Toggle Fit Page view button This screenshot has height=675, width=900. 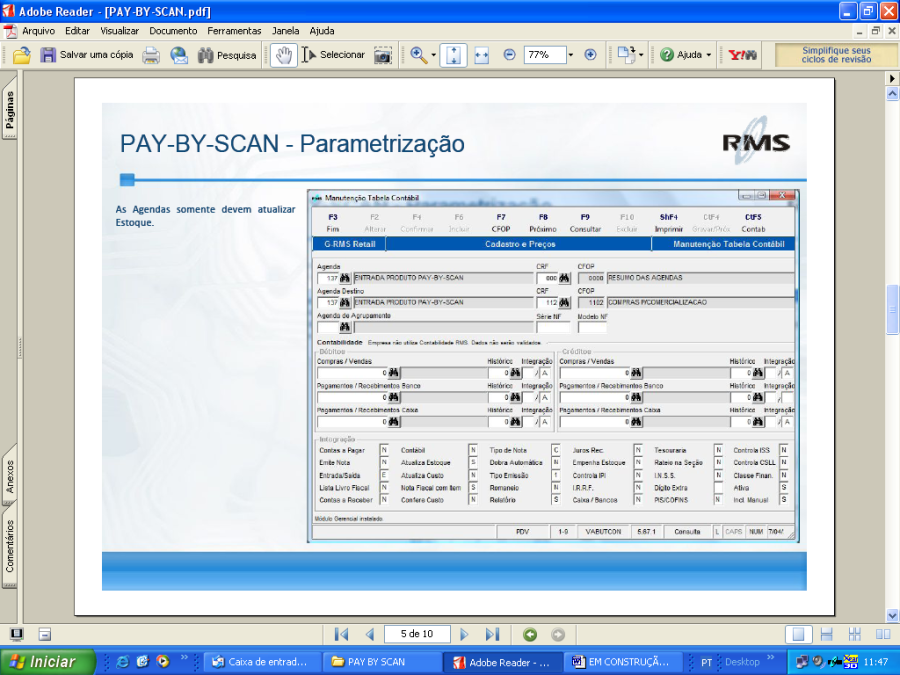(453, 55)
